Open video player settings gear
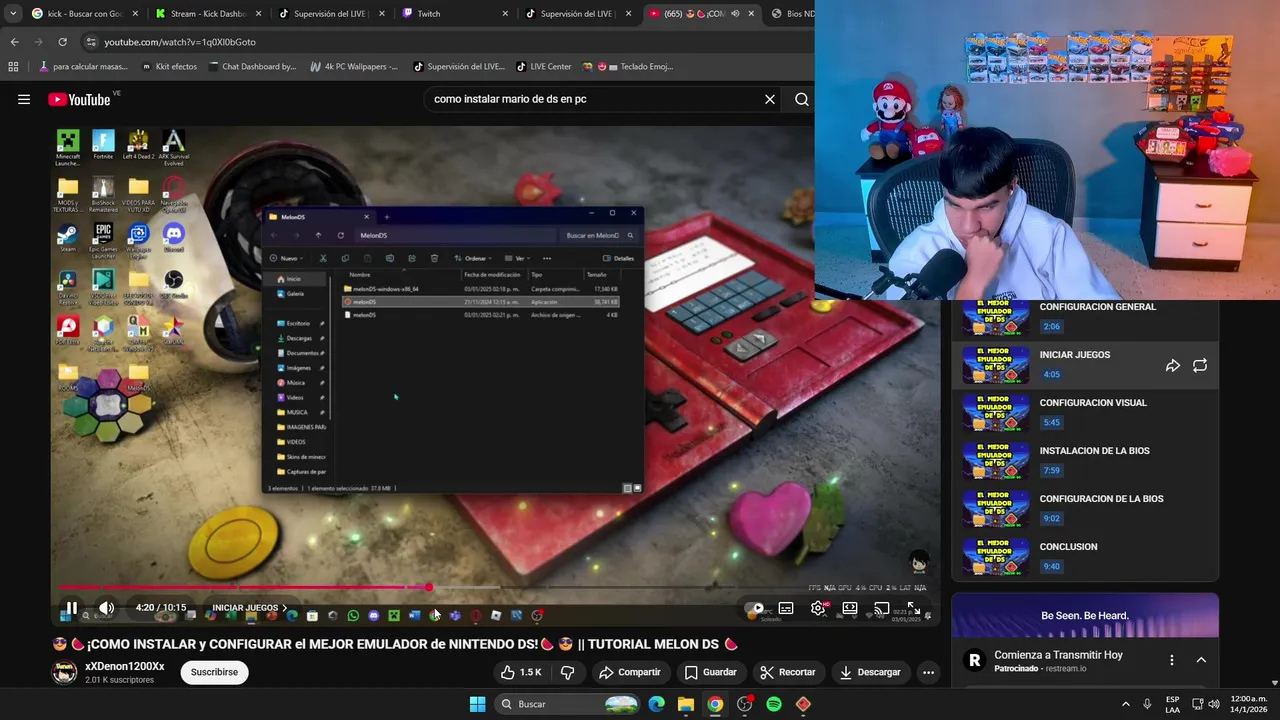The width and height of the screenshot is (1280, 720). coord(818,608)
